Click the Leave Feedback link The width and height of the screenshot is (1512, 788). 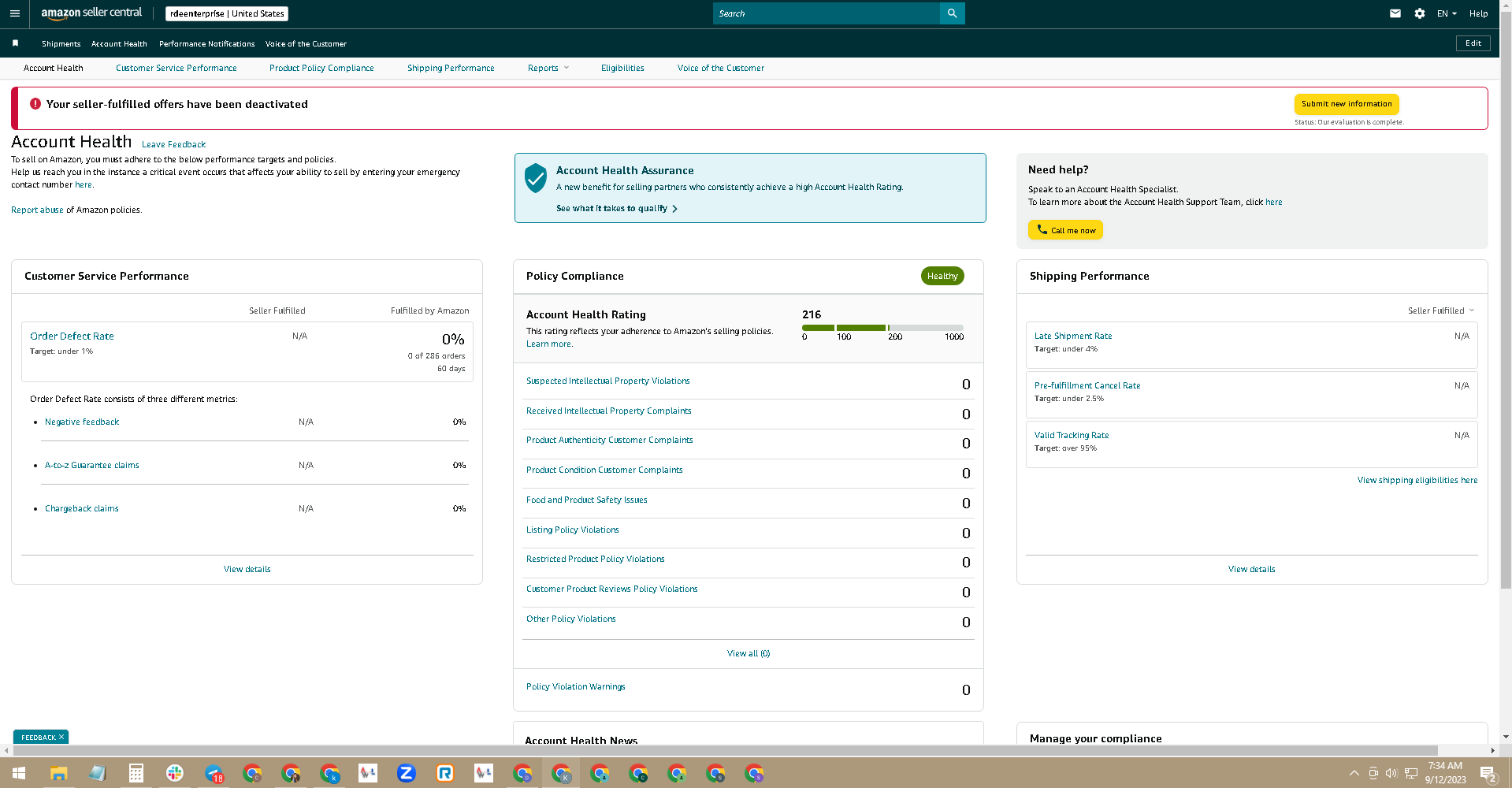coord(174,145)
